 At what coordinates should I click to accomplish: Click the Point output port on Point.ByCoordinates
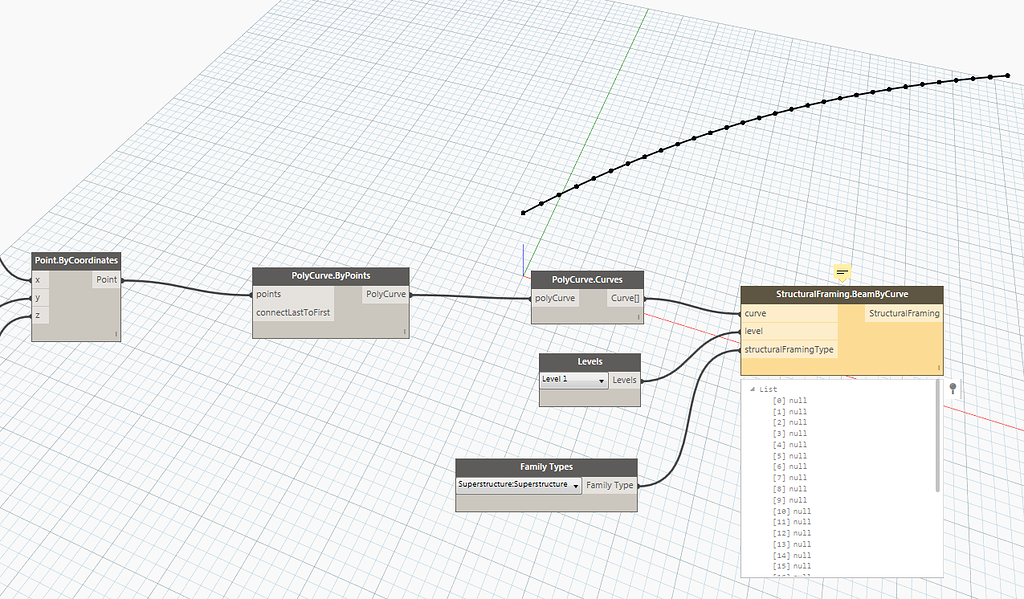click(106, 279)
